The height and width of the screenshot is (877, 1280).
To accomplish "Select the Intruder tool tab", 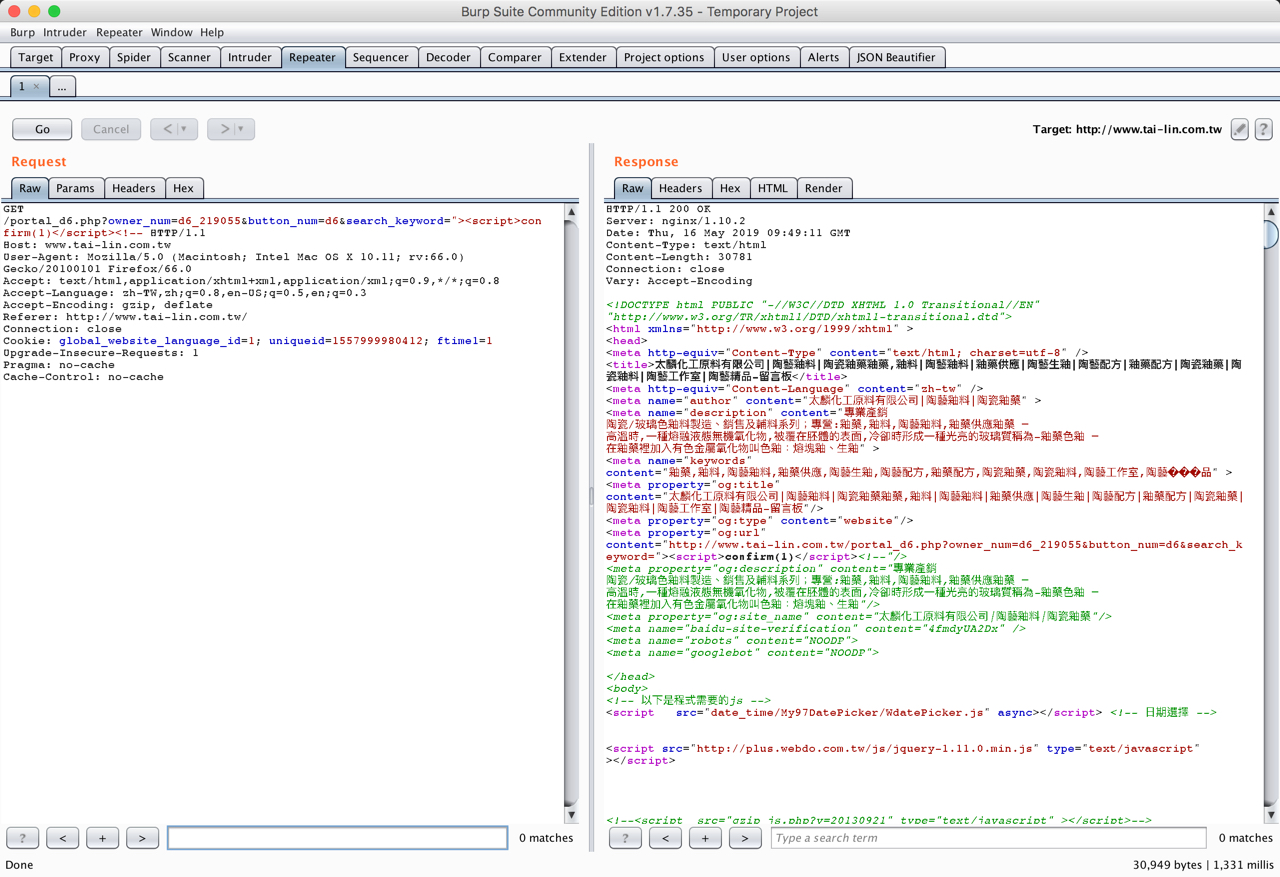I will [x=250, y=57].
